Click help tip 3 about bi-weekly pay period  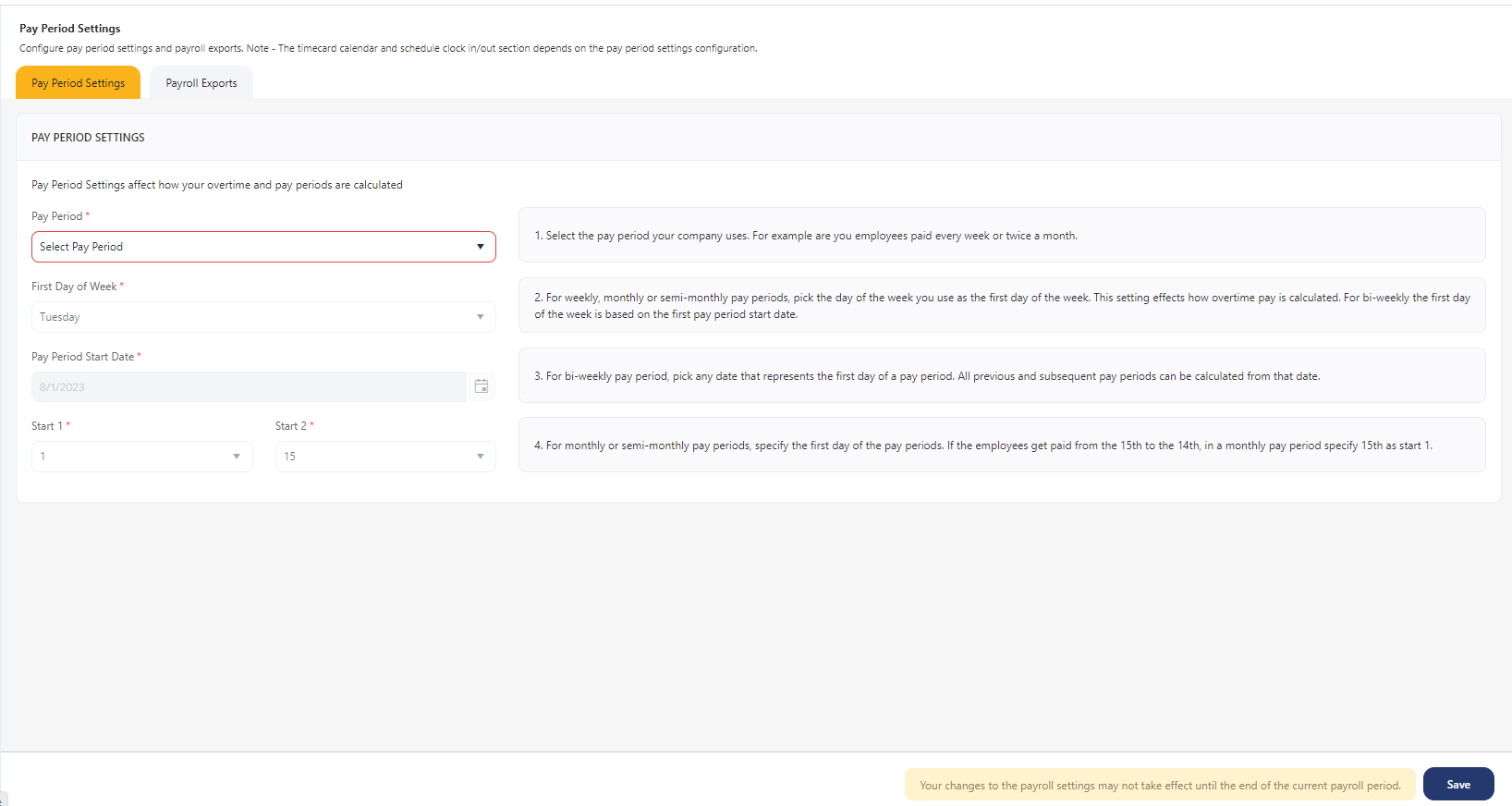(1001, 376)
